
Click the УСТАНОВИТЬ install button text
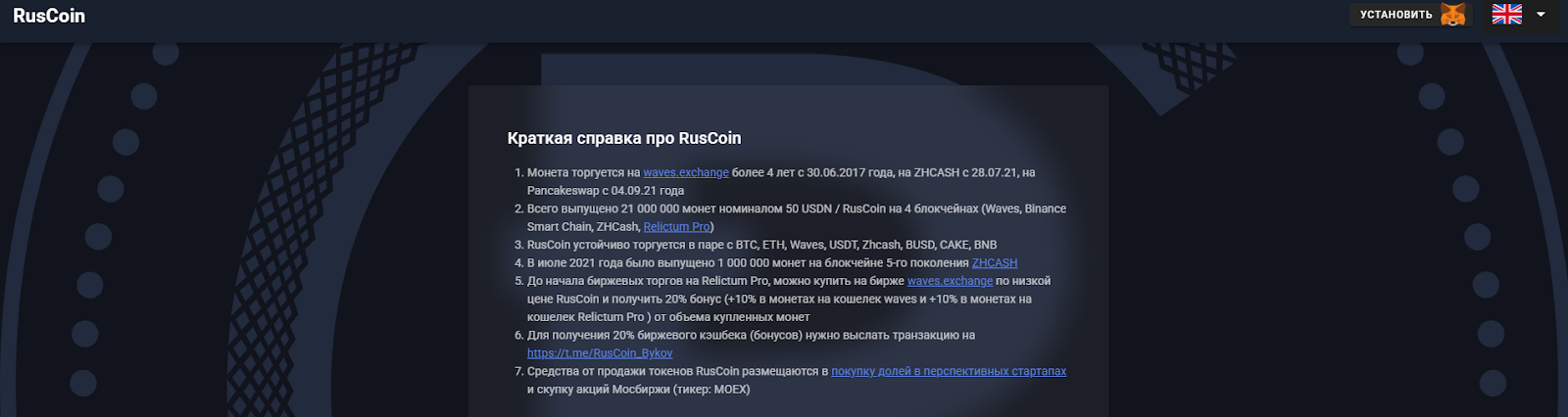[1396, 15]
